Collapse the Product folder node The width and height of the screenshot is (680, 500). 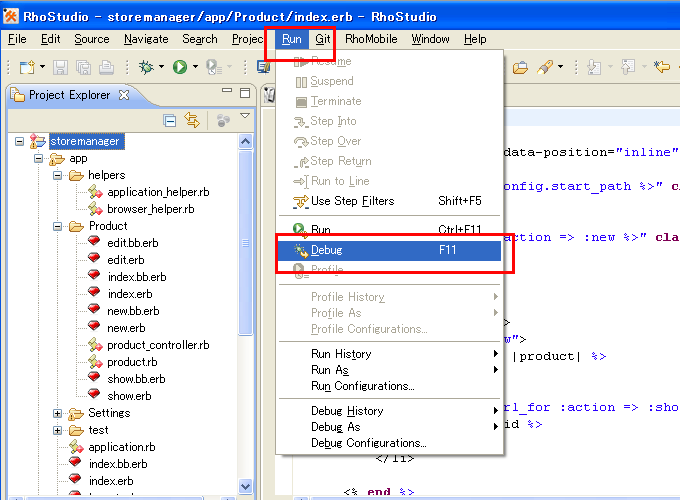coord(57,226)
